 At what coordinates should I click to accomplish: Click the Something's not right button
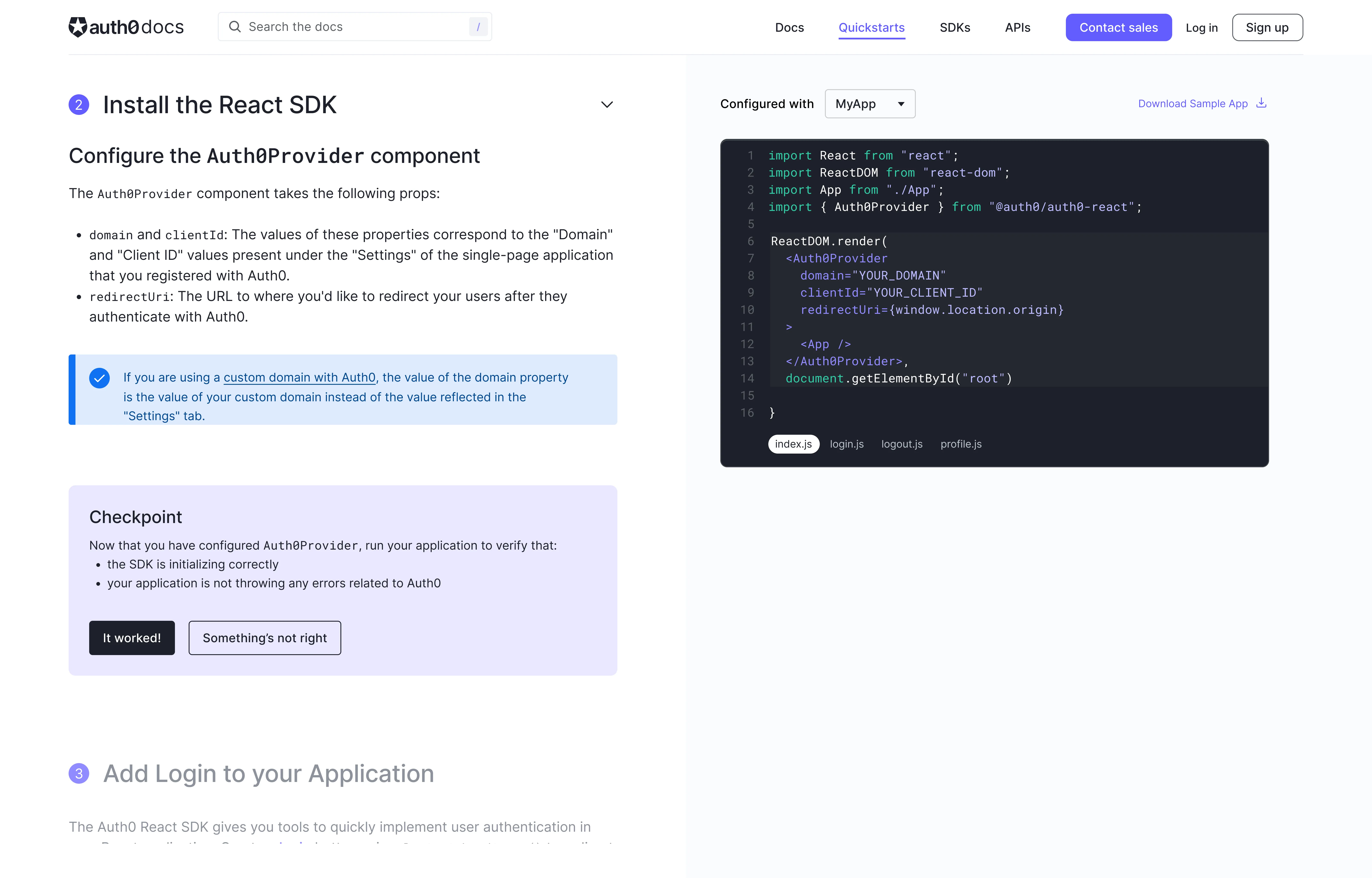[x=265, y=638]
